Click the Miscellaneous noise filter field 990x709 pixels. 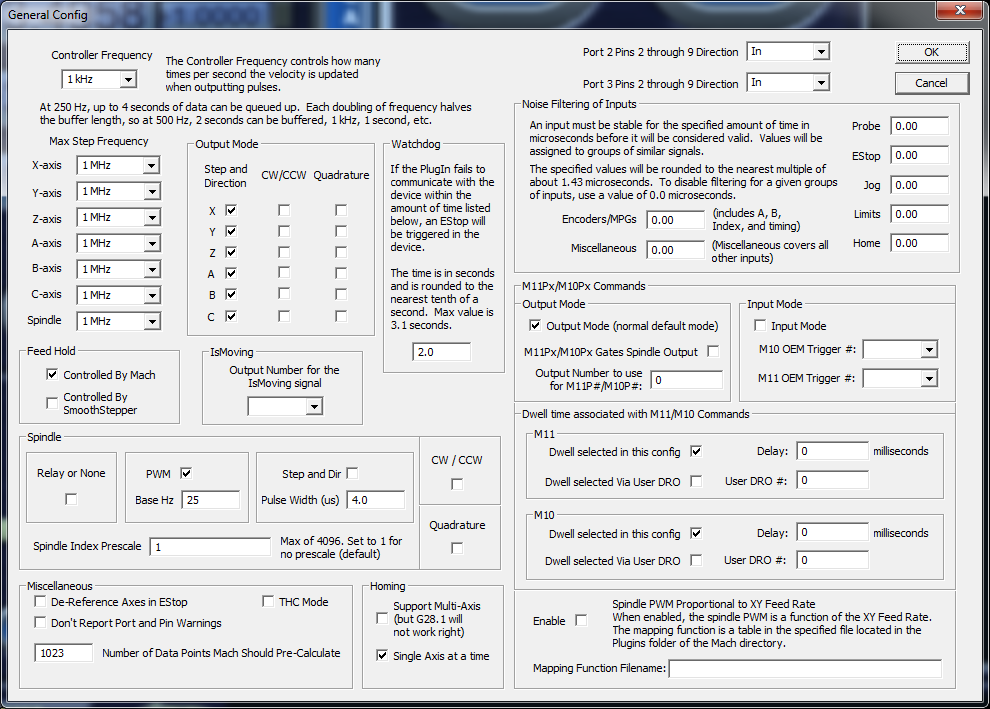pos(676,249)
